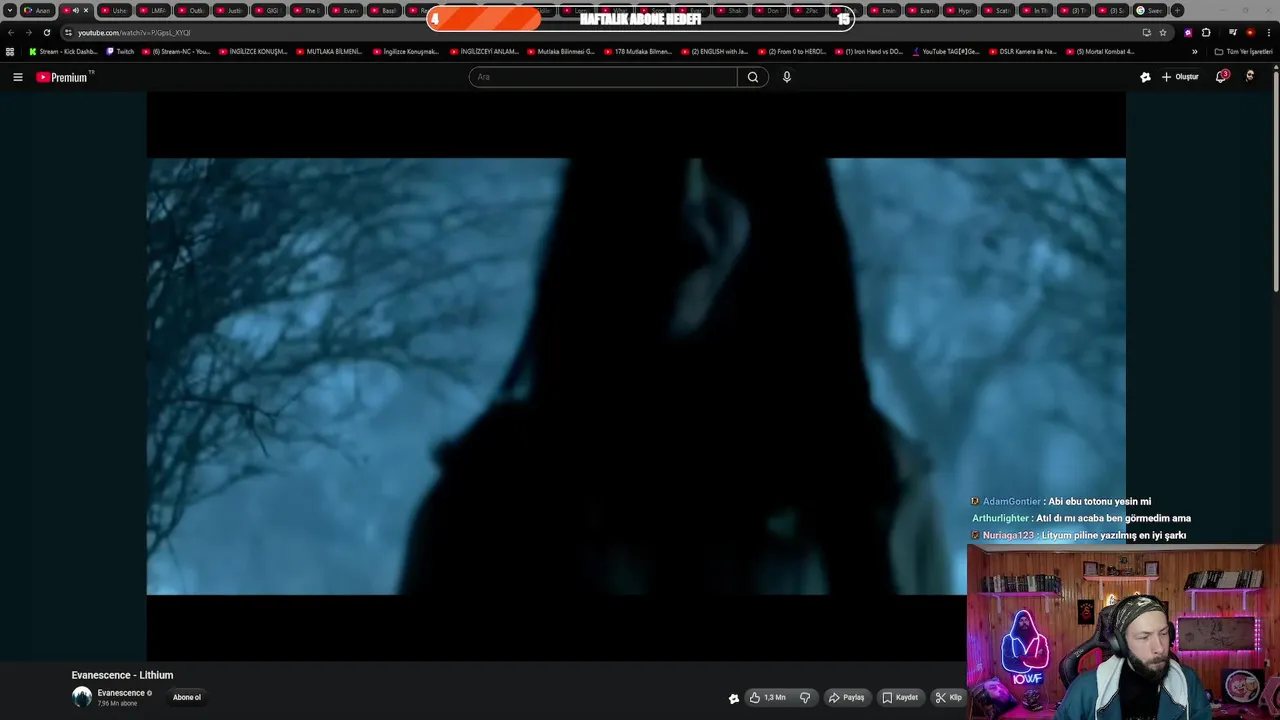Click the search magnifier button
1280x720 pixels.
click(753, 77)
